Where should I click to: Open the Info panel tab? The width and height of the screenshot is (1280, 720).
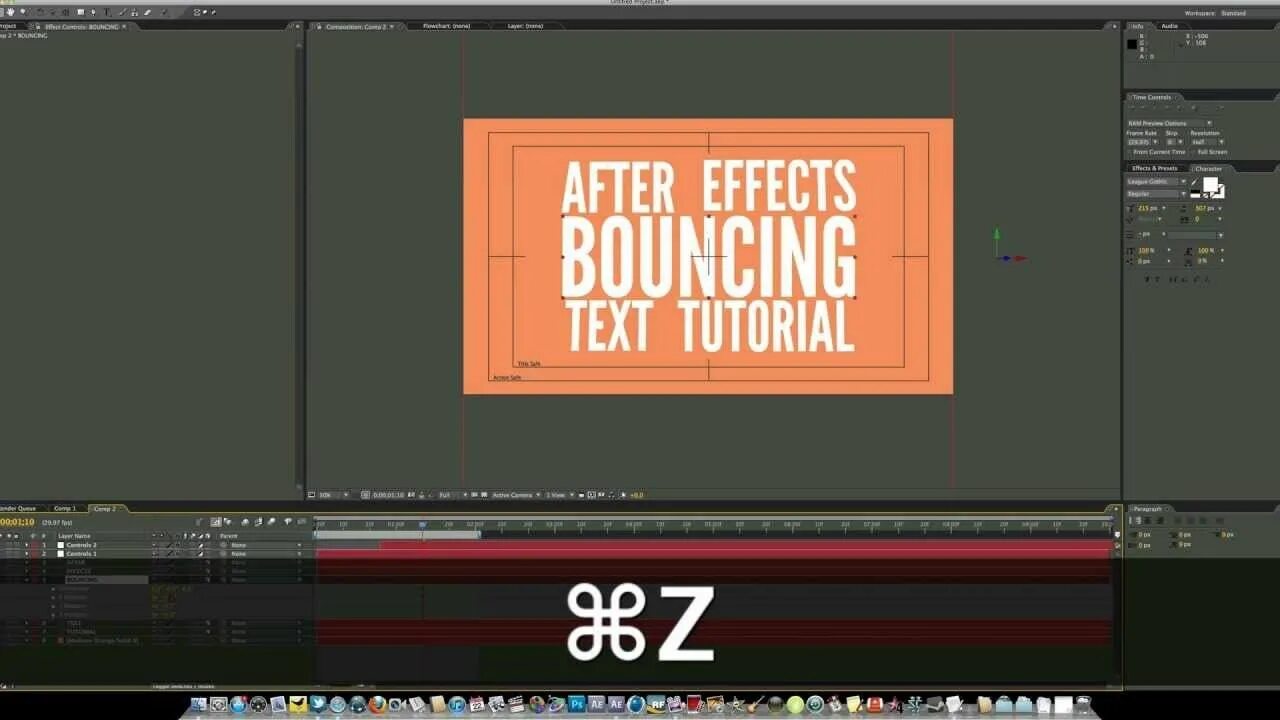(x=1138, y=26)
